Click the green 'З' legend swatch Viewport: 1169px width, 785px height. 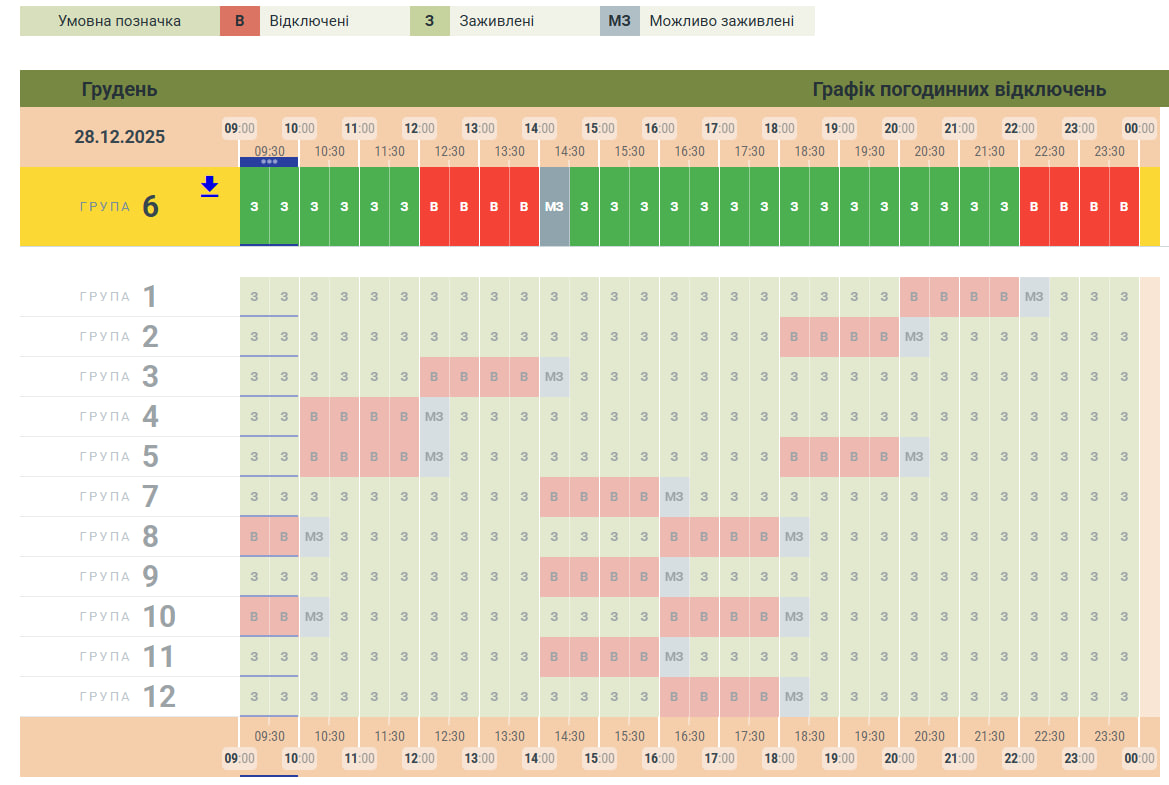pos(429,21)
